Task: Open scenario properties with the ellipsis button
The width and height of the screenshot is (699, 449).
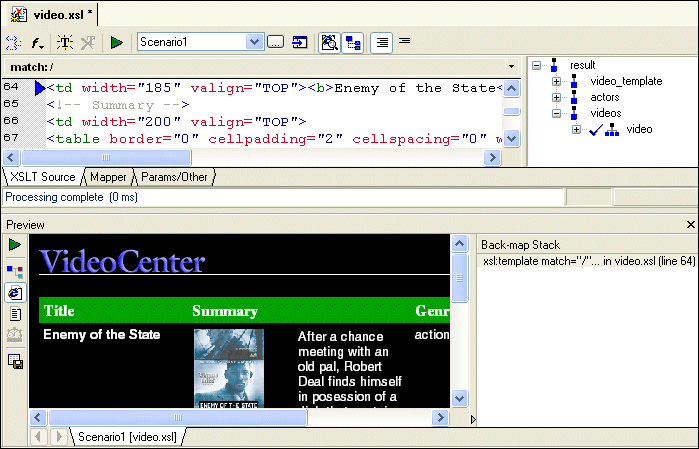Action: [x=275, y=42]
